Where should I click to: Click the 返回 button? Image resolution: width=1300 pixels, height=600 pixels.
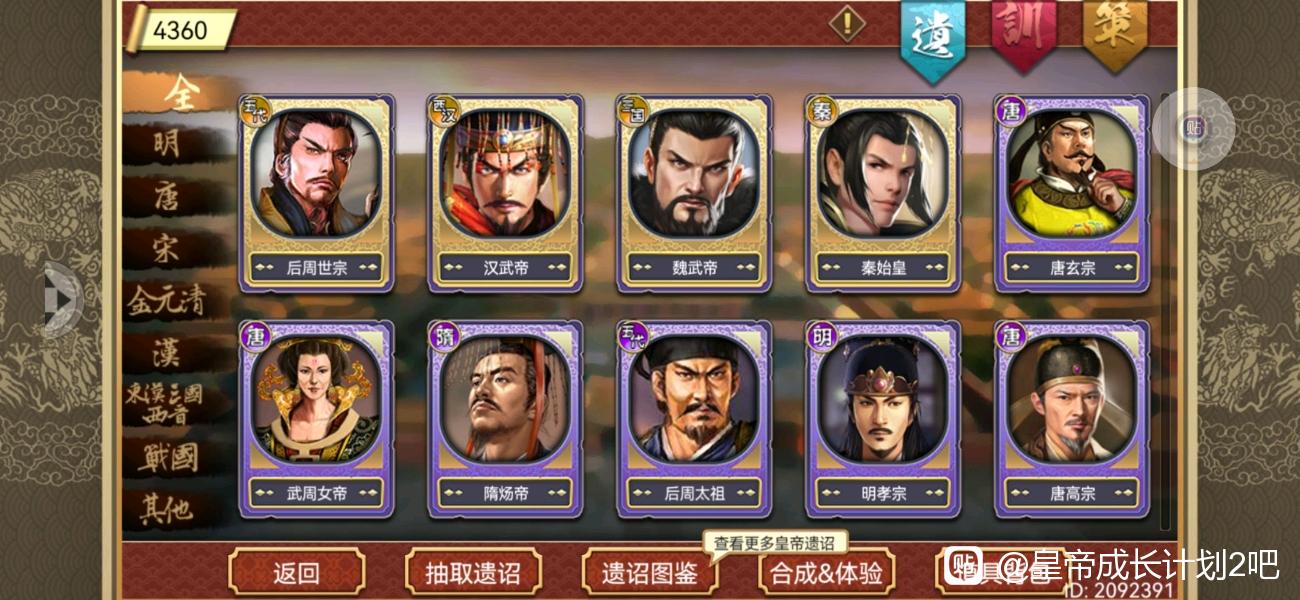click(296, 573)
